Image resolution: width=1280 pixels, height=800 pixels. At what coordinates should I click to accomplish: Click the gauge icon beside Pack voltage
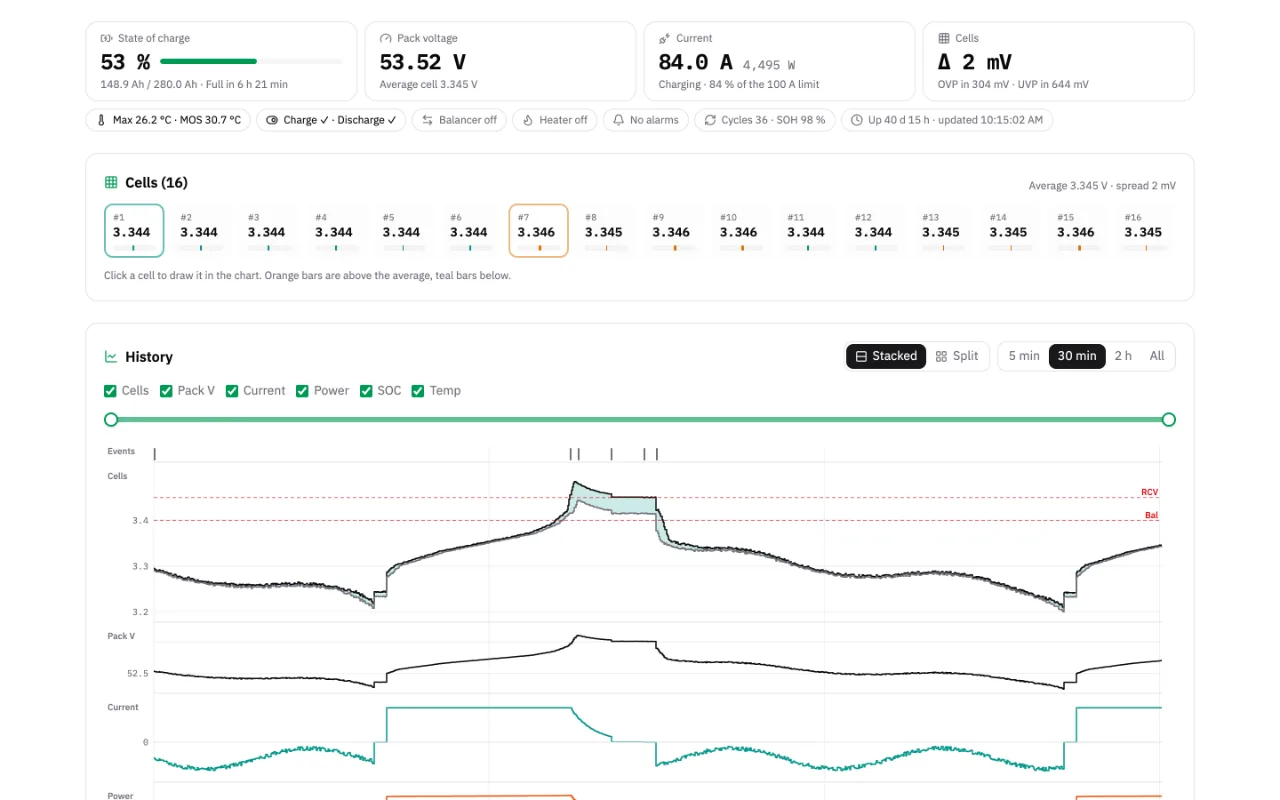pos(385,38)
